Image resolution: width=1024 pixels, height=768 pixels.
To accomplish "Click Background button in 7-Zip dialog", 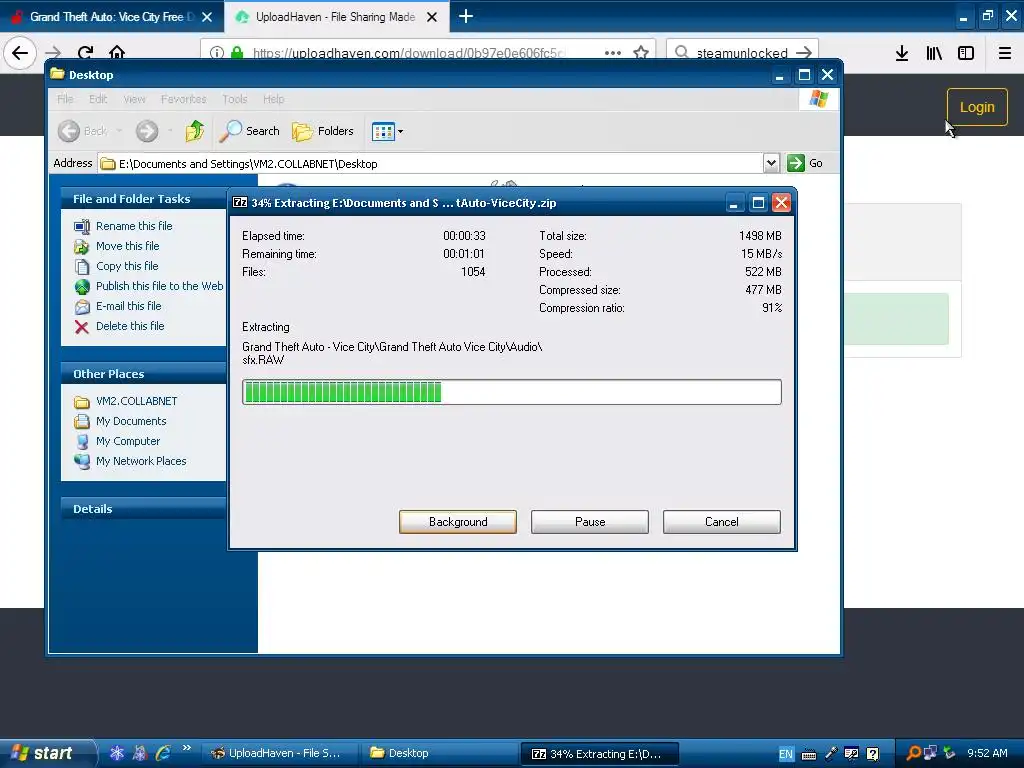I will (458, 522).
